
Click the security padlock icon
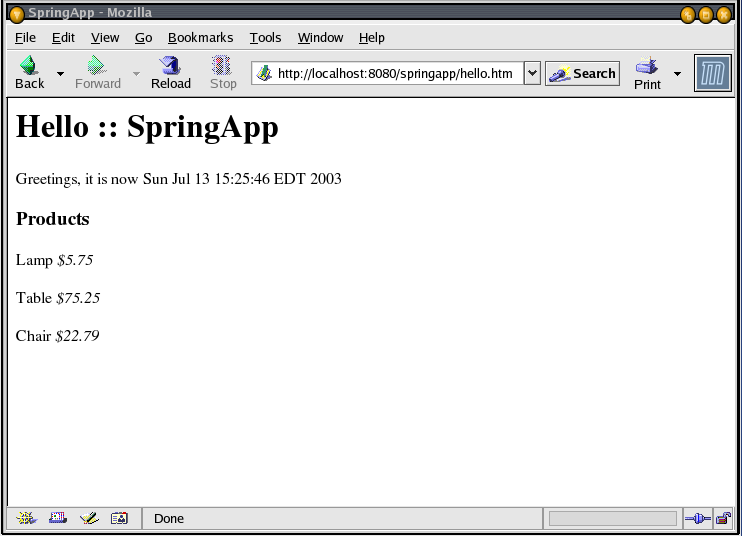[723, 518]
